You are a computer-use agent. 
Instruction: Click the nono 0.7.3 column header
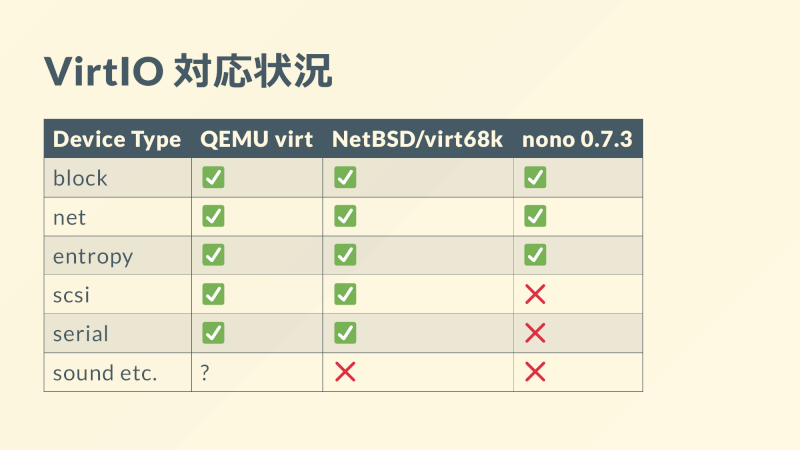pyautogui.click(x=577, y=139)
